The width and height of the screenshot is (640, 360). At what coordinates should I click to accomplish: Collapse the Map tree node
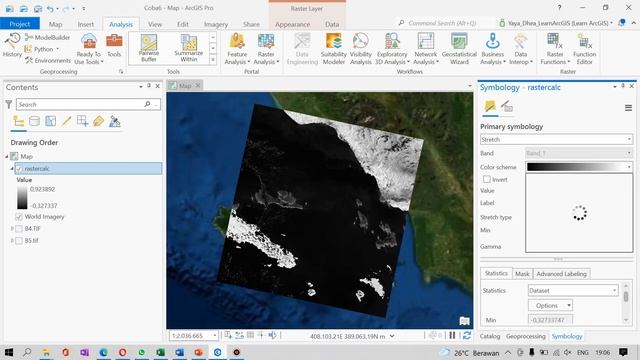(7, 156)
